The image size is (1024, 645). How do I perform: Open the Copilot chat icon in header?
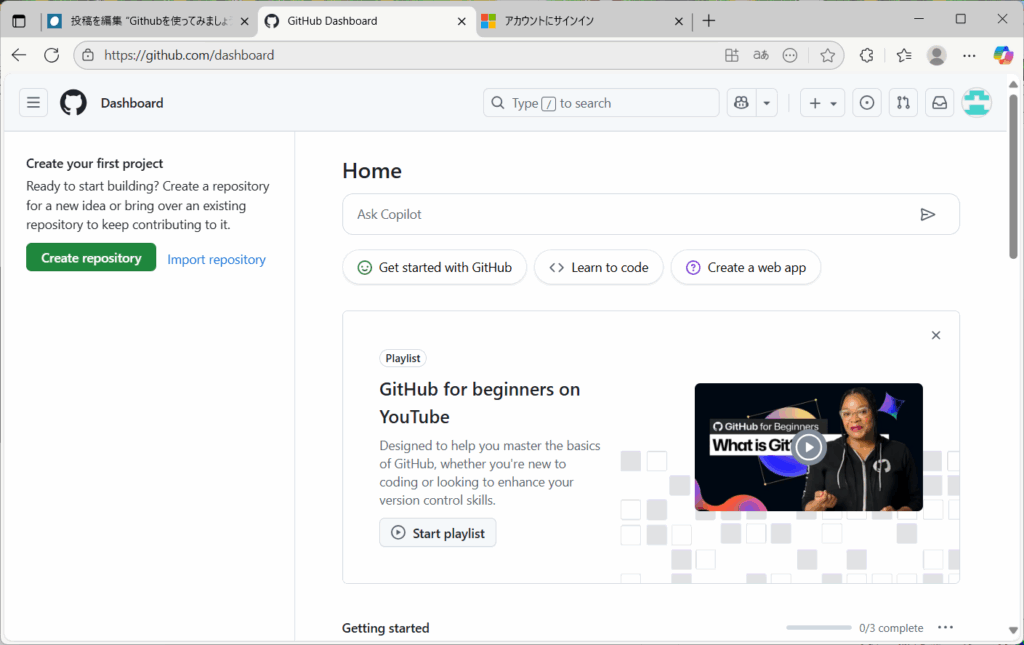pos(741,103)
